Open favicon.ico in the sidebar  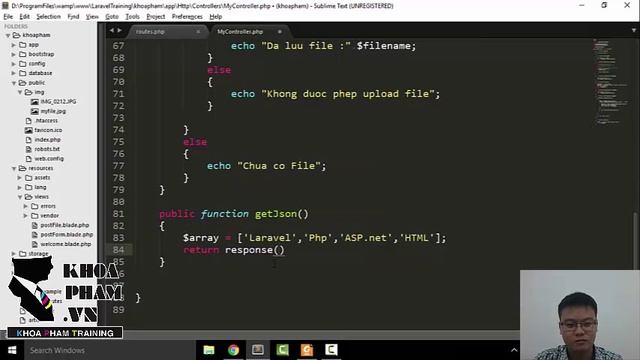pyautogui.click(x=48, y=130)
